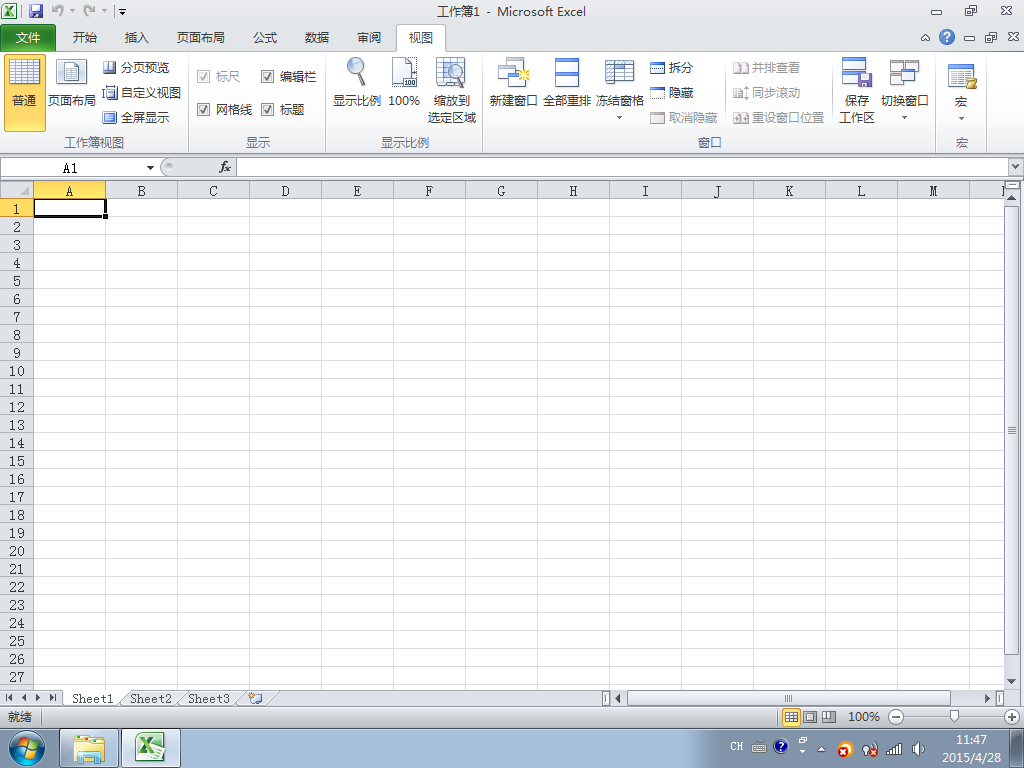Screen dimensions: 1024x768
Task: Switch to the 审阅 Review tab
Action: 369,38
